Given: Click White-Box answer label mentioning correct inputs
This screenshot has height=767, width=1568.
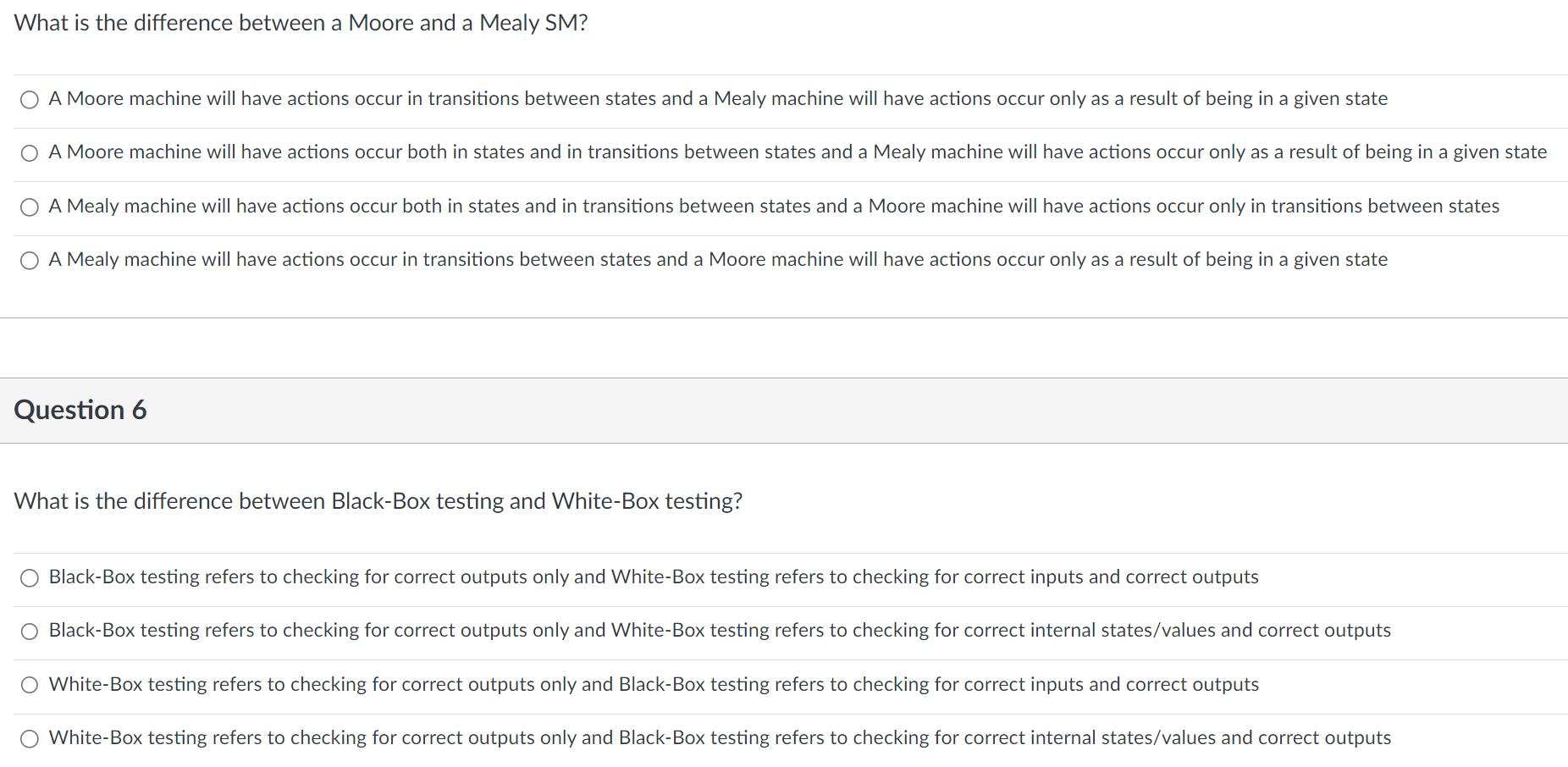Looking at the screenshot, I should point(654,685).
